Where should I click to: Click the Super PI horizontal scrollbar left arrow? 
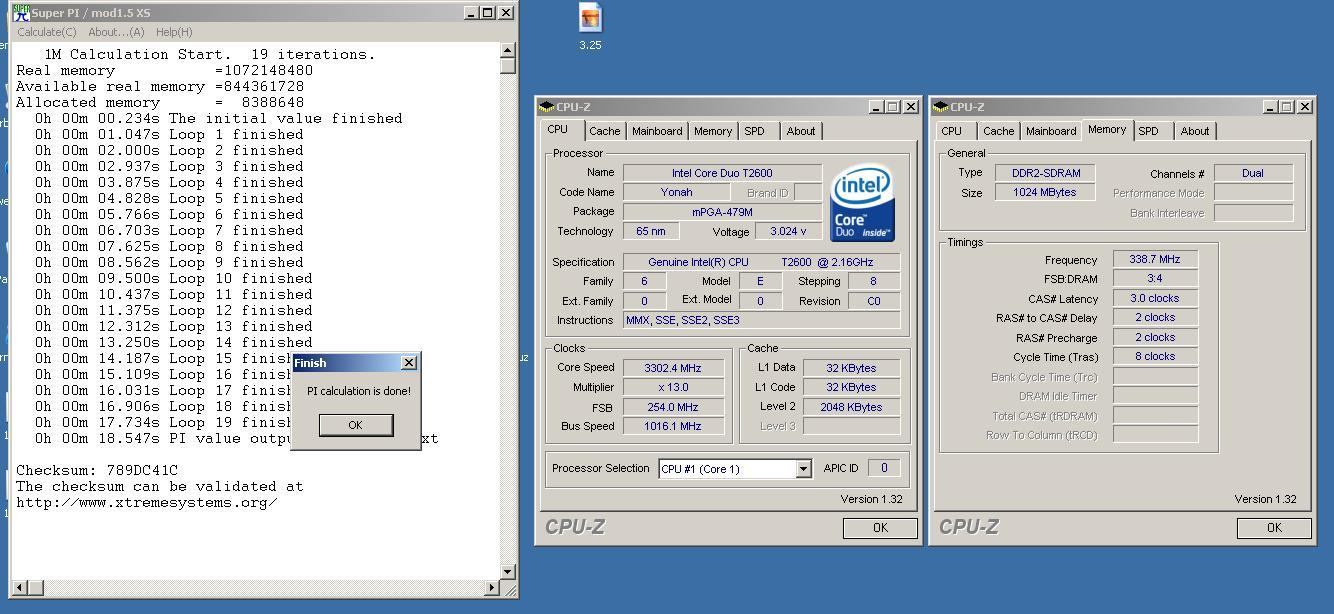coord(20,587)
